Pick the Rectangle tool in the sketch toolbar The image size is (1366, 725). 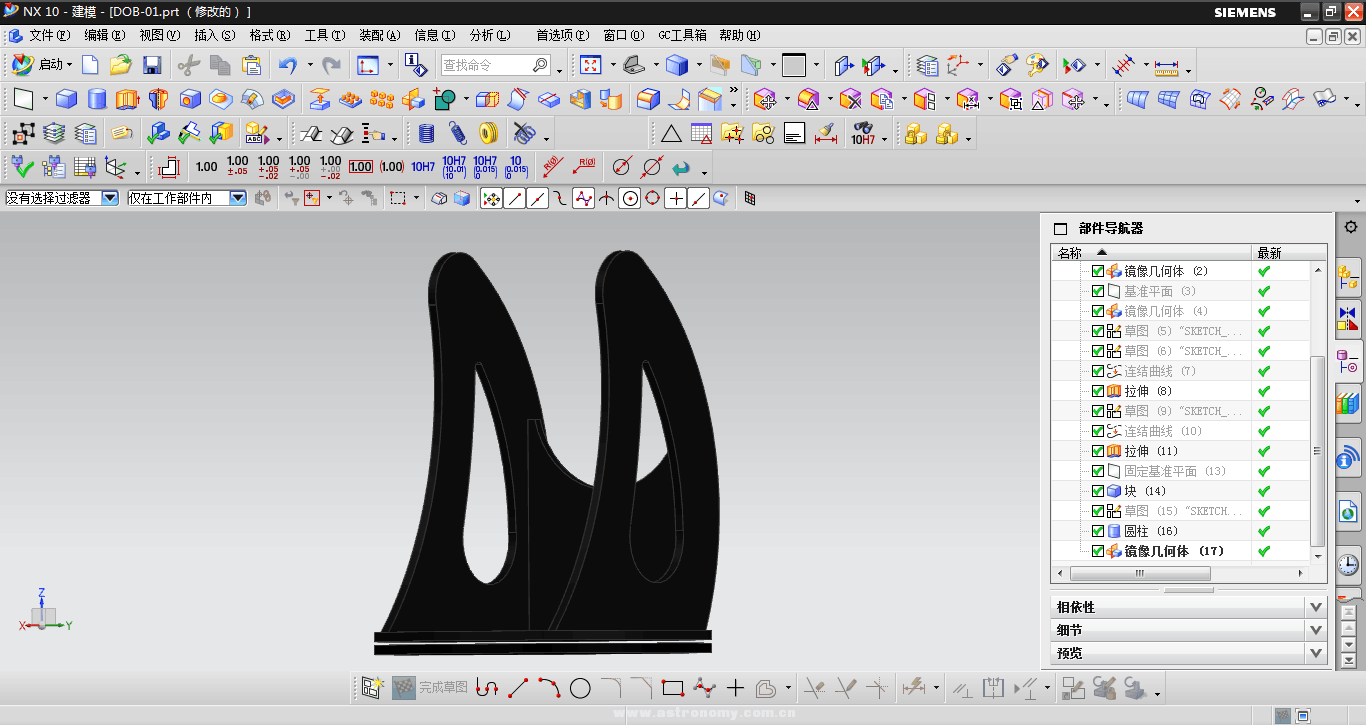click(x=673, y=688)
